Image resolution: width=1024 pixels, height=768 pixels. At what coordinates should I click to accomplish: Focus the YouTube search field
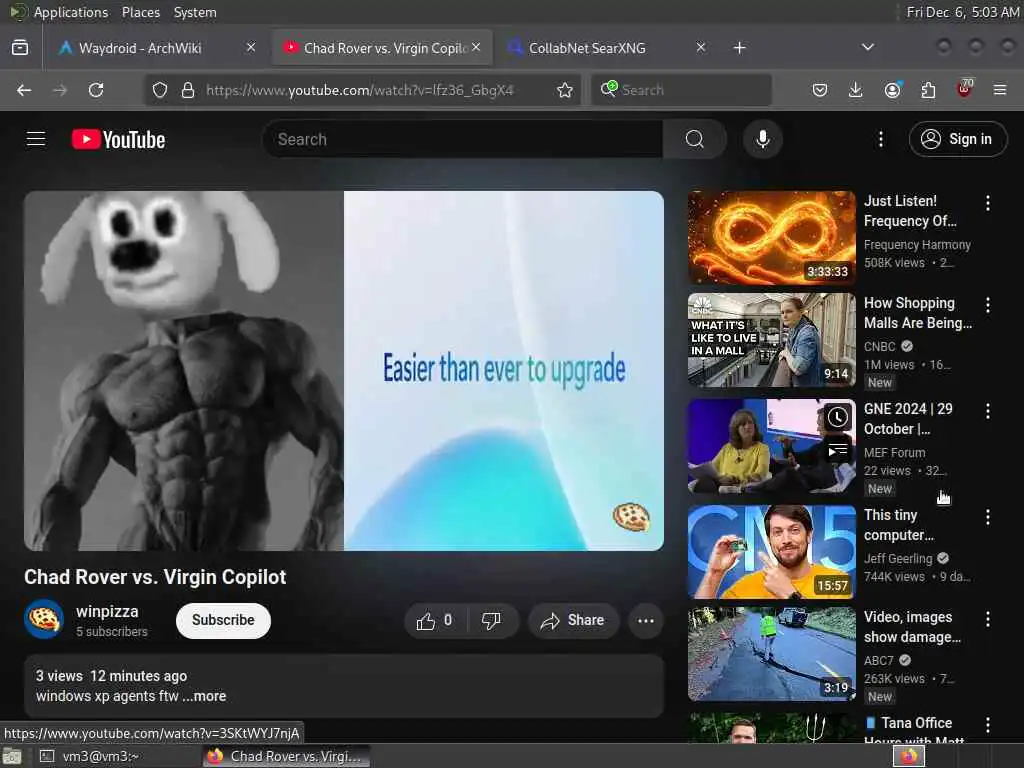(462, 139)
